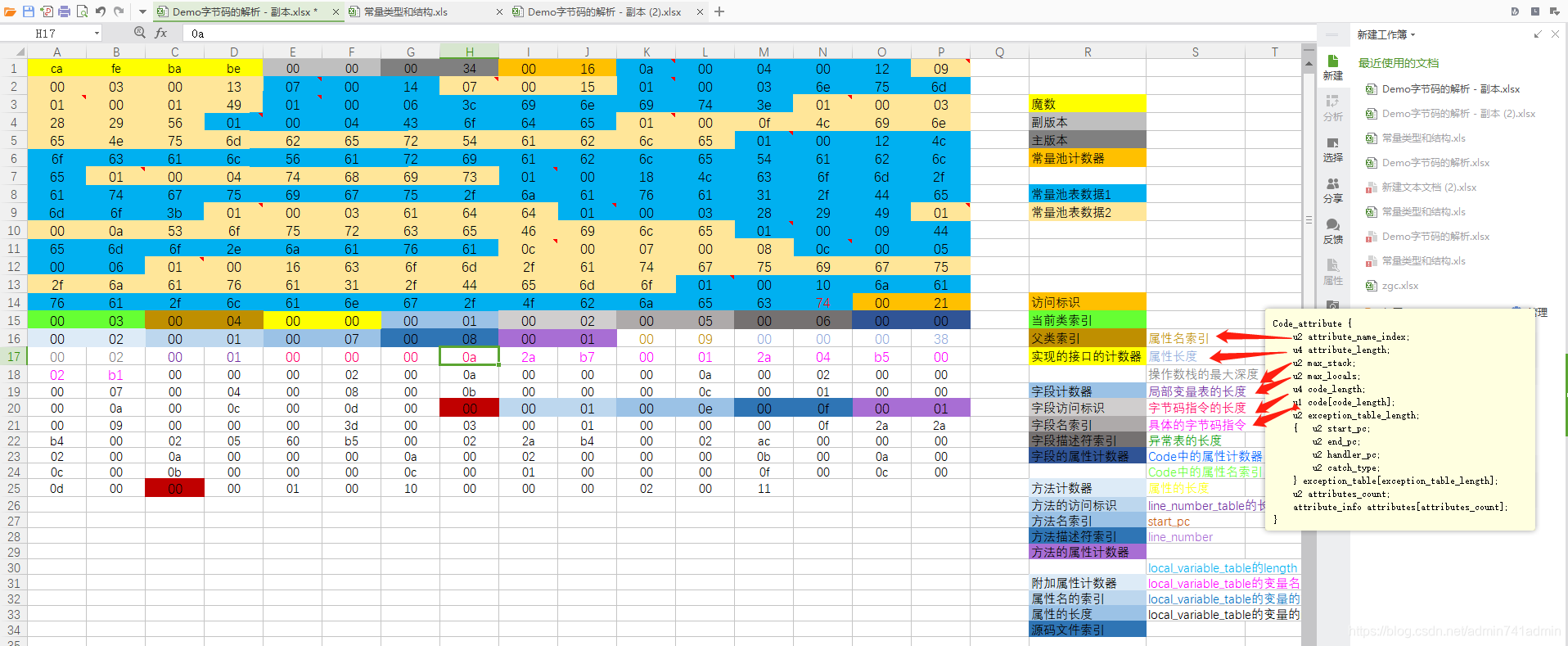1568x646 pixels.
Task: Add a new document tab with plus
Action: point(719,11)
